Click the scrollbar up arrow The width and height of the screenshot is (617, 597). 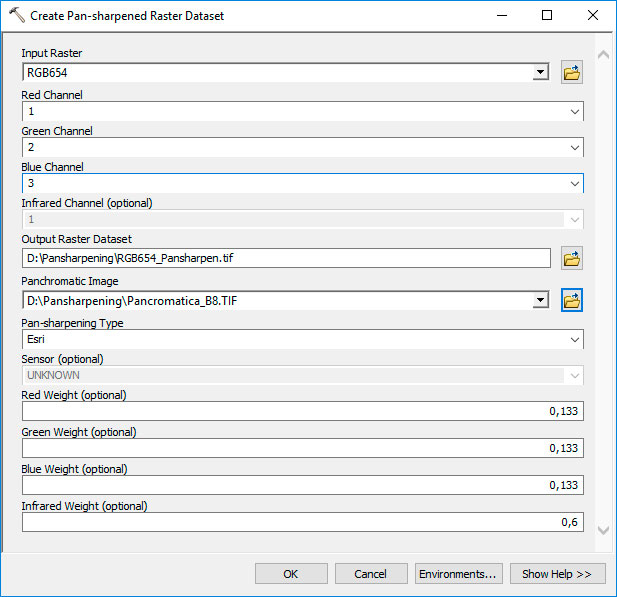[x=603, y=55]
